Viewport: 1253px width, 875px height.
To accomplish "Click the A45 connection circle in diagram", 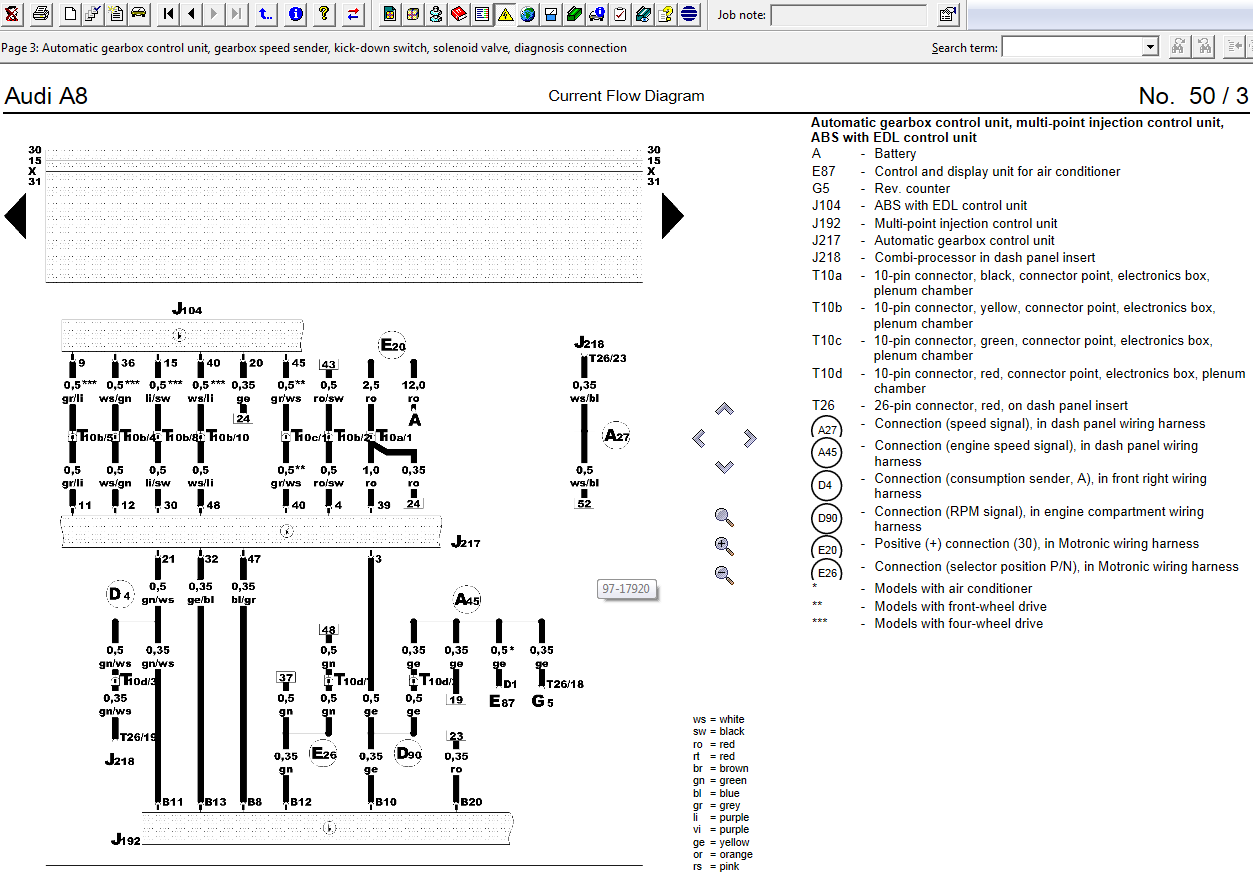I will 467,600.
